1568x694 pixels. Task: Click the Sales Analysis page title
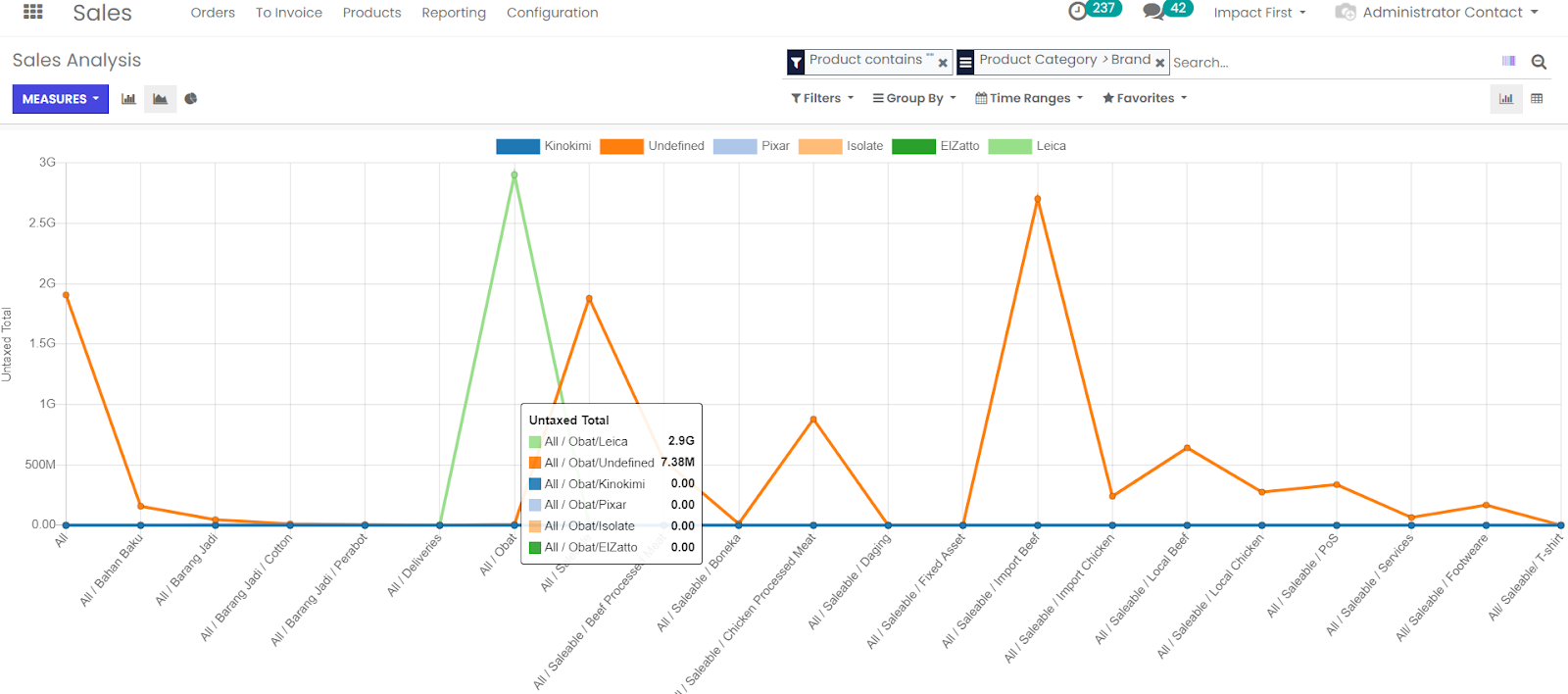76,61
